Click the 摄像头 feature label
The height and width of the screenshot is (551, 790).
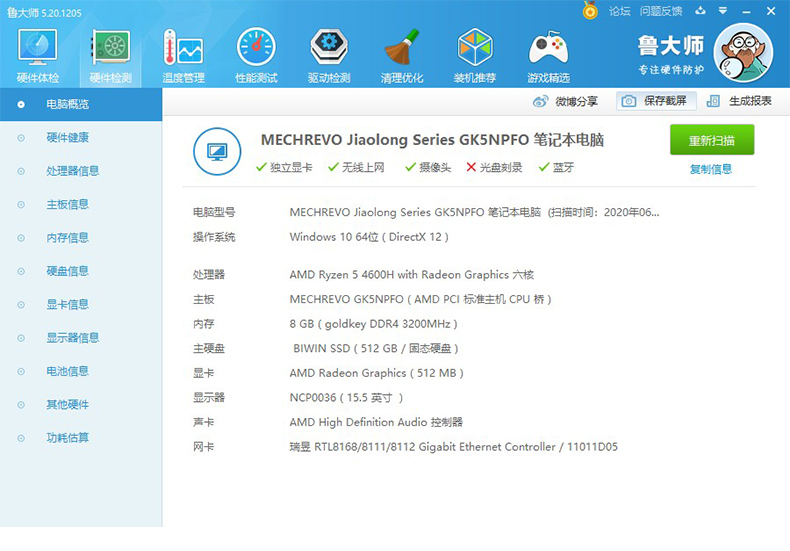(x=435, y=167)
